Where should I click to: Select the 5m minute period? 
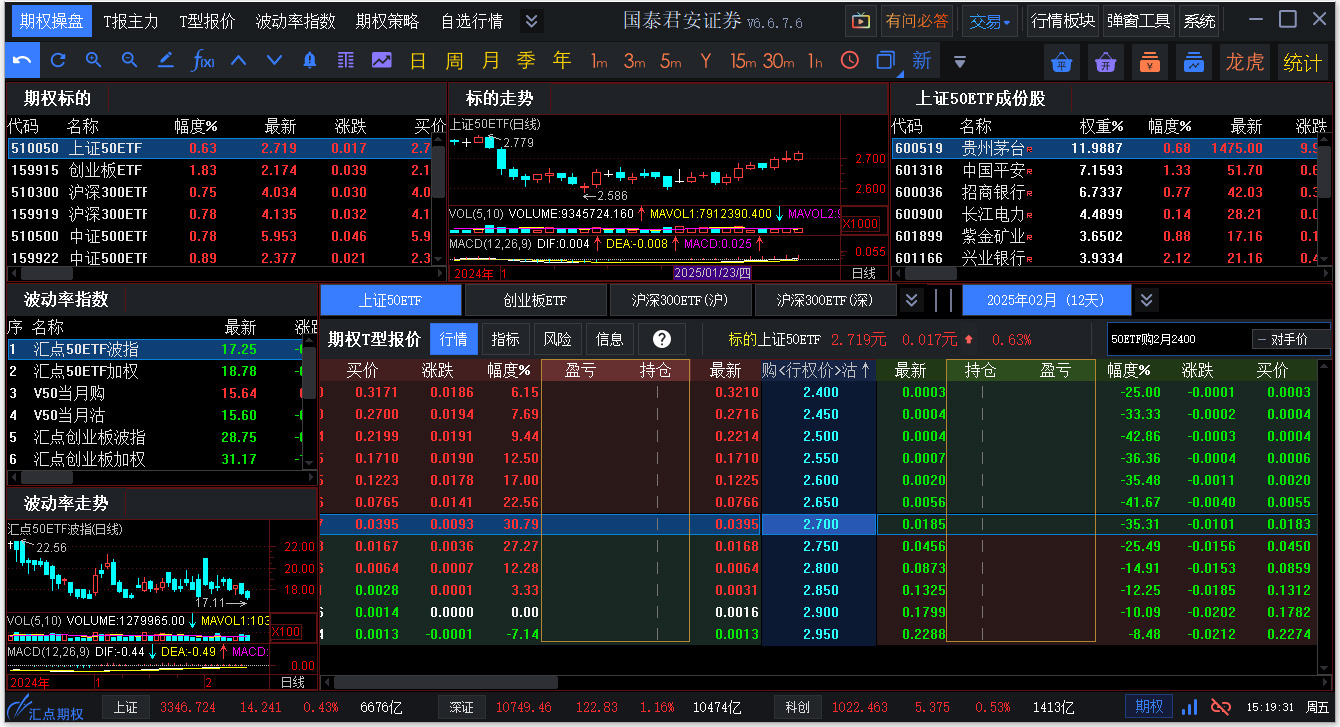coord(670,61)
